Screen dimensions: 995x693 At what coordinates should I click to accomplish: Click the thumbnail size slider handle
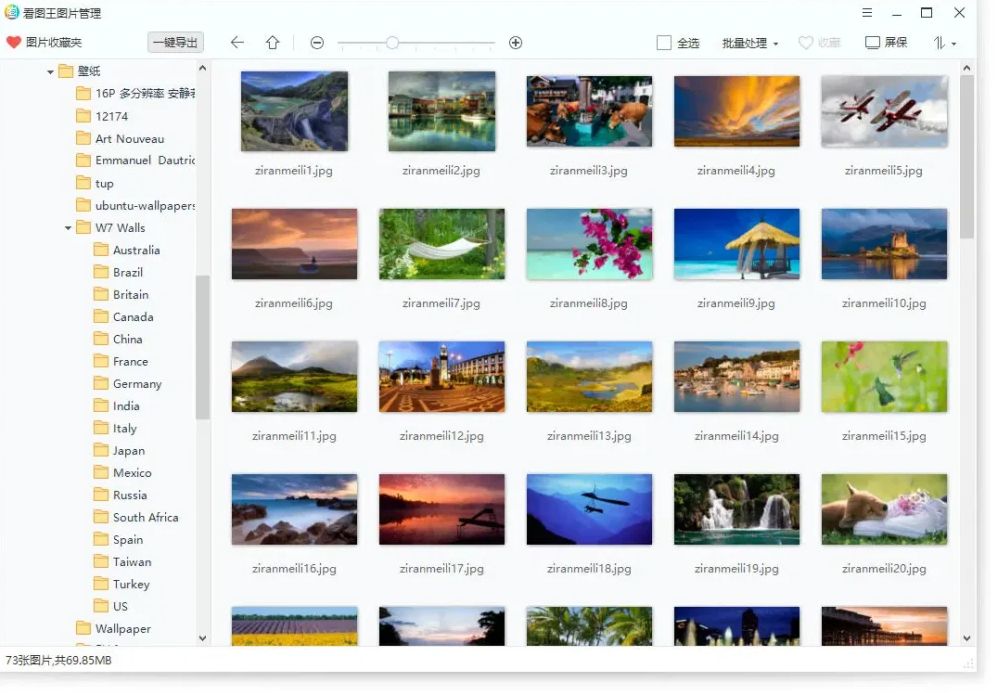pos(392,43)
